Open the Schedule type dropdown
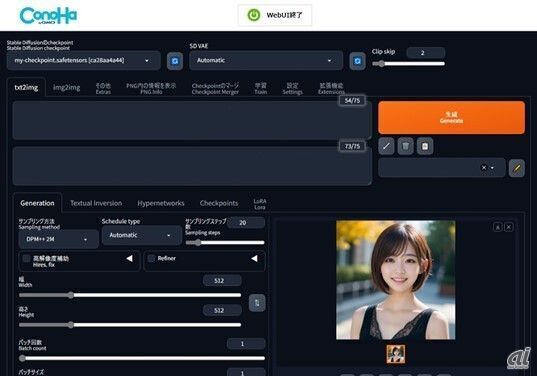The image size is (537, 376). tap(142, 235)
